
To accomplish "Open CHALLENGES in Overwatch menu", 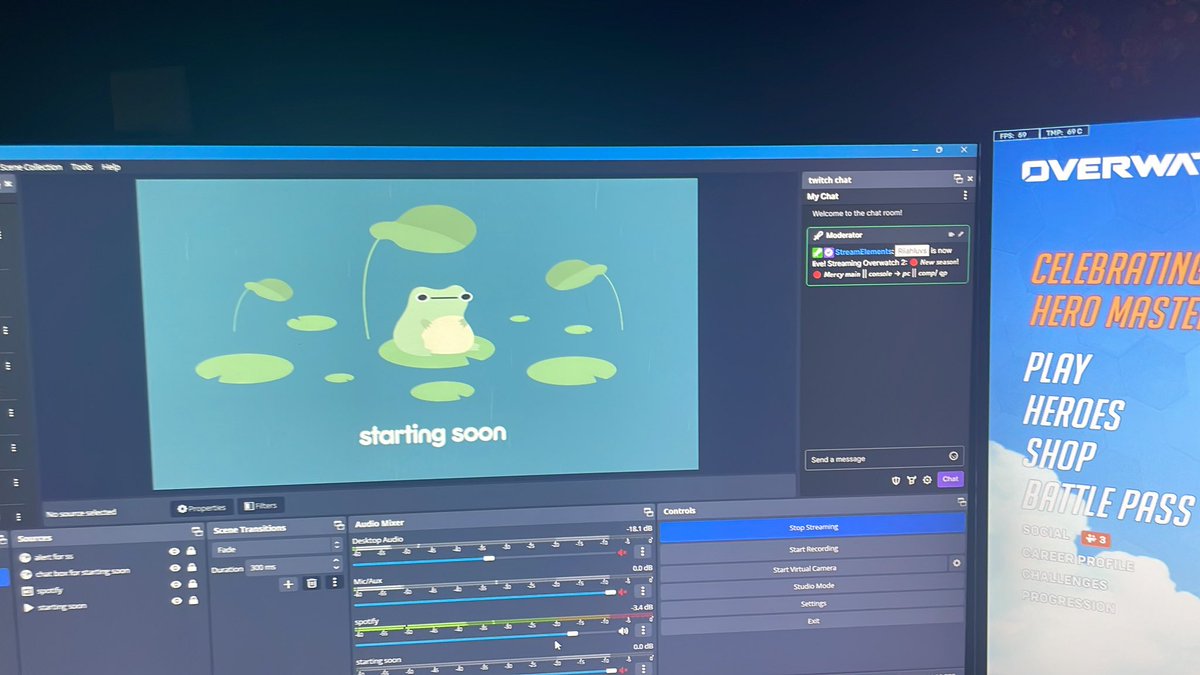I will tap(1064, 580).
